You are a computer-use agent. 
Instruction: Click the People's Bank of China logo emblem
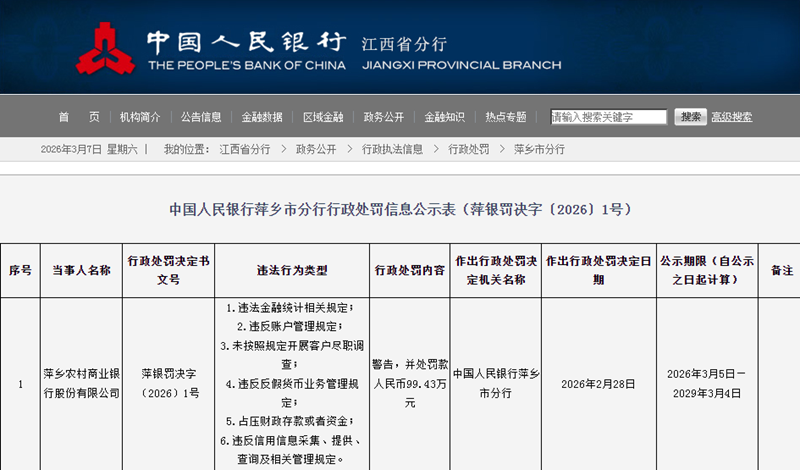coord(107,49)
